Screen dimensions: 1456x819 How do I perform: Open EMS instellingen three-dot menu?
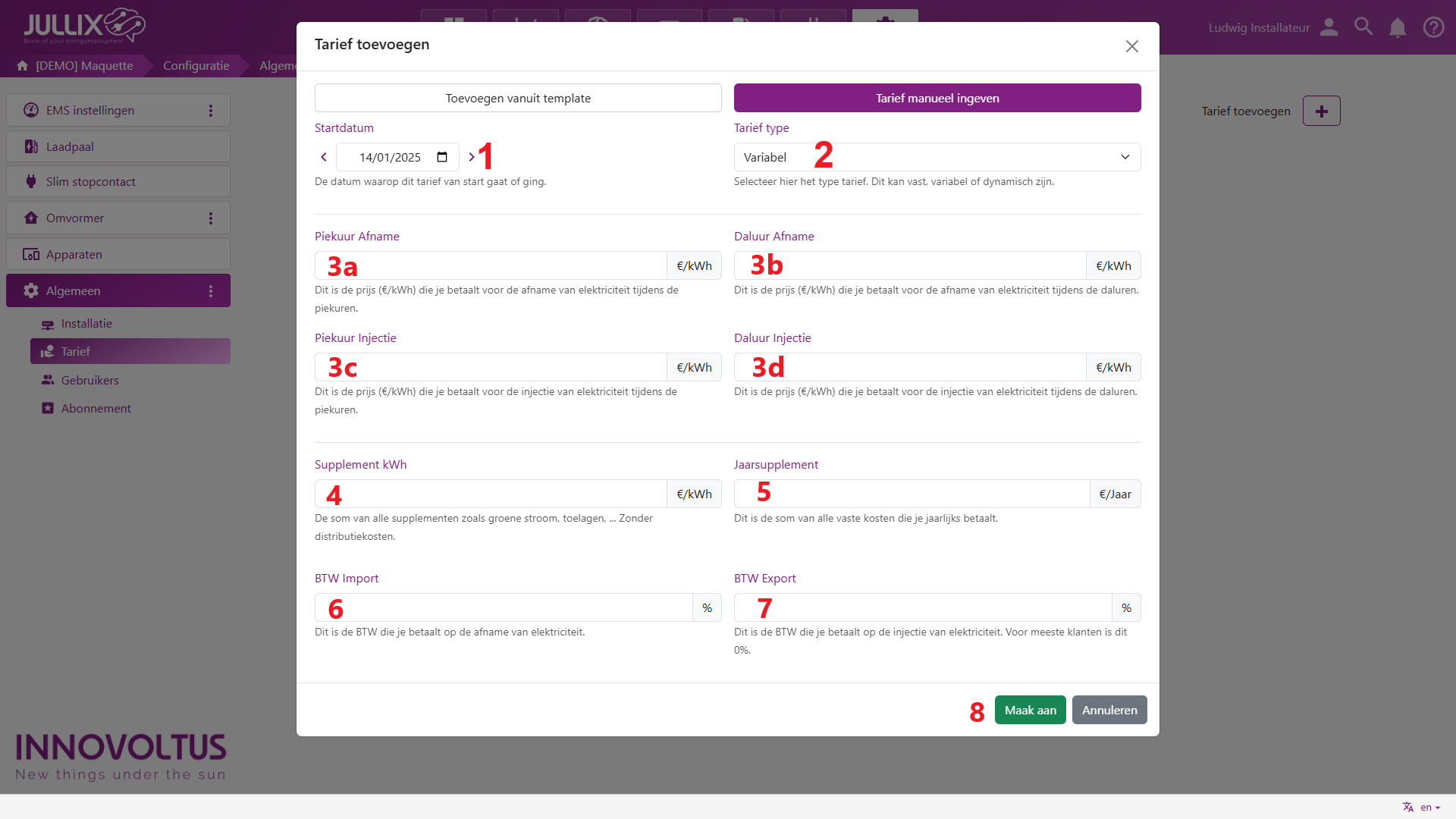(x=211, y=111)
